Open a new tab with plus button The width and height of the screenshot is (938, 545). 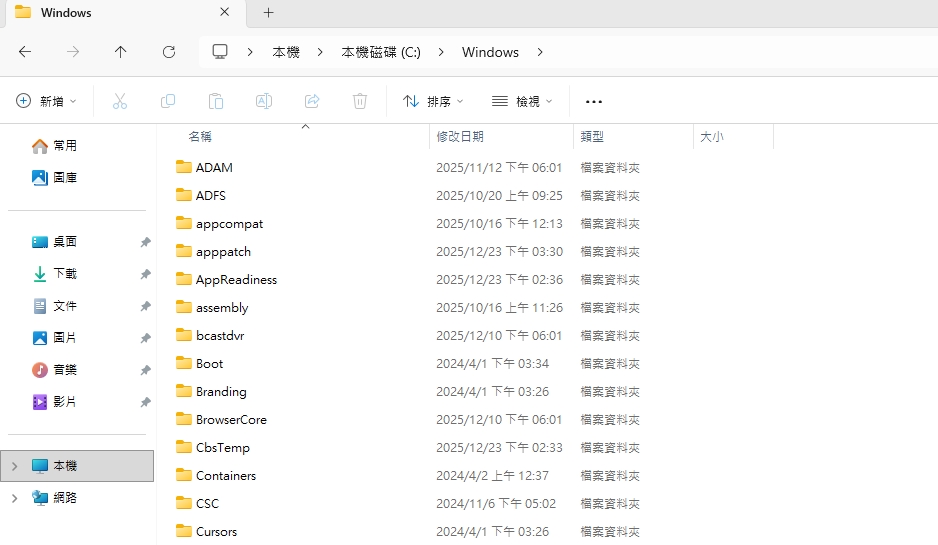tap(268, 13)
